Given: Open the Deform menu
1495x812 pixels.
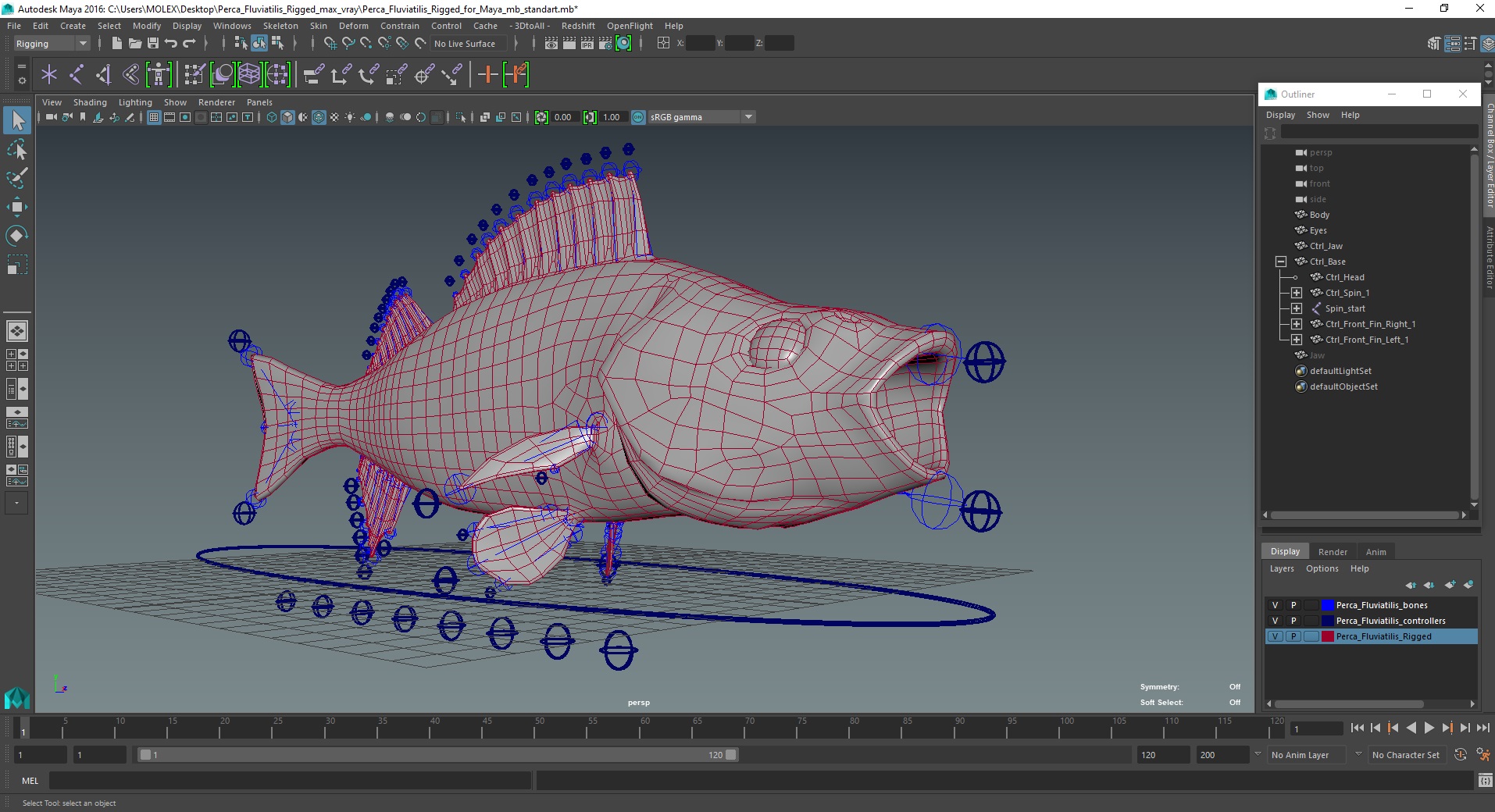Looking at the screenshot, I should 353,26.
